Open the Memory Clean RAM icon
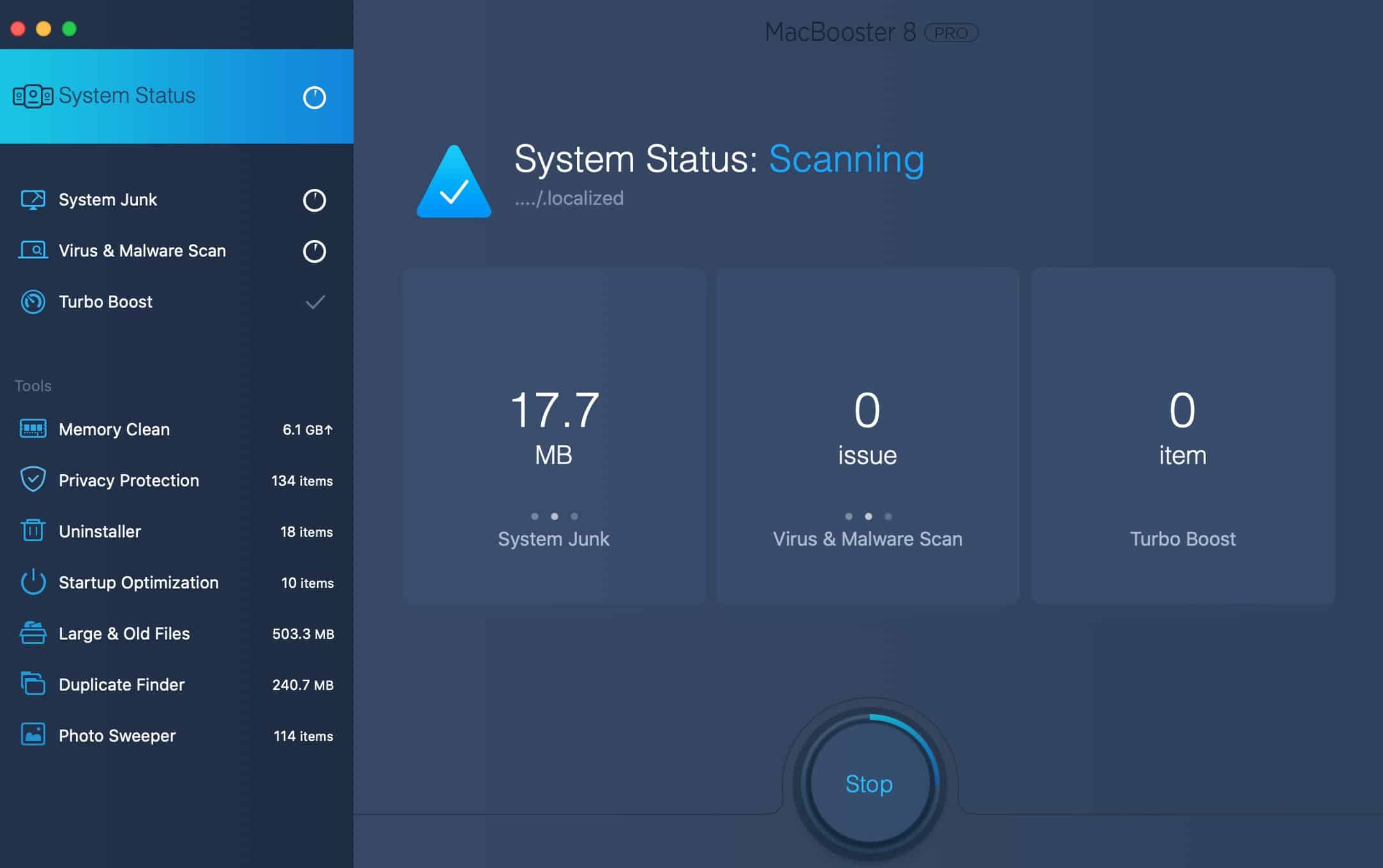Viewport: 1383px width, 868px height. point(34,429)
